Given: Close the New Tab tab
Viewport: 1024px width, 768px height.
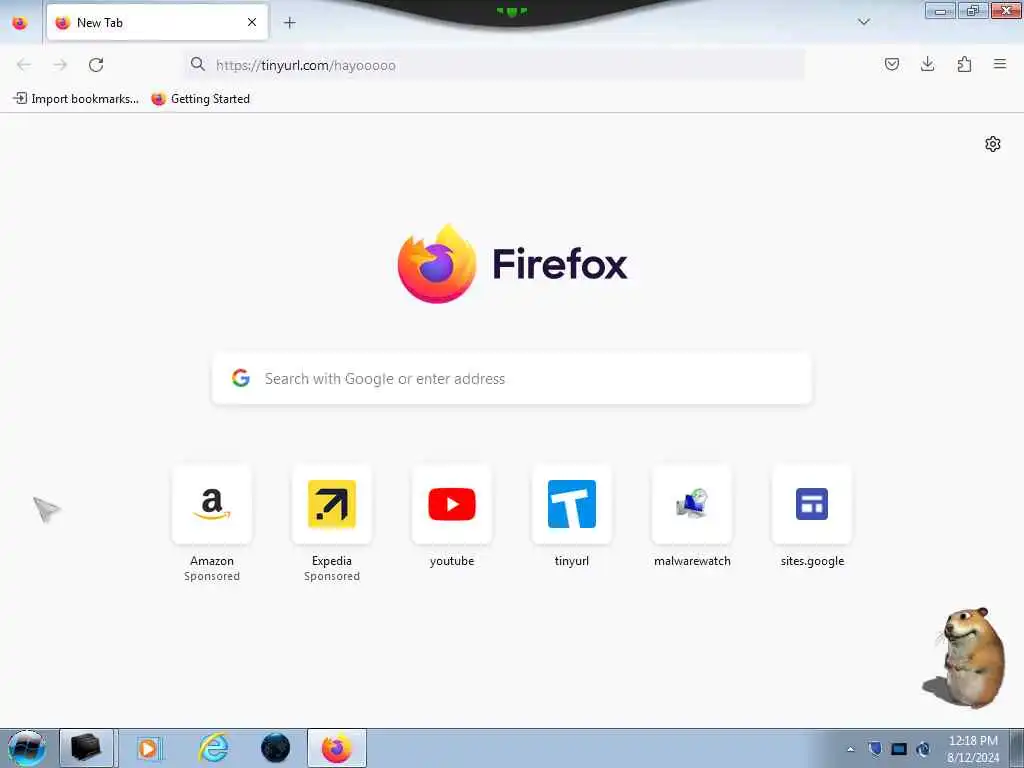Looking at the screenshot, I should [x=251, y=22].
